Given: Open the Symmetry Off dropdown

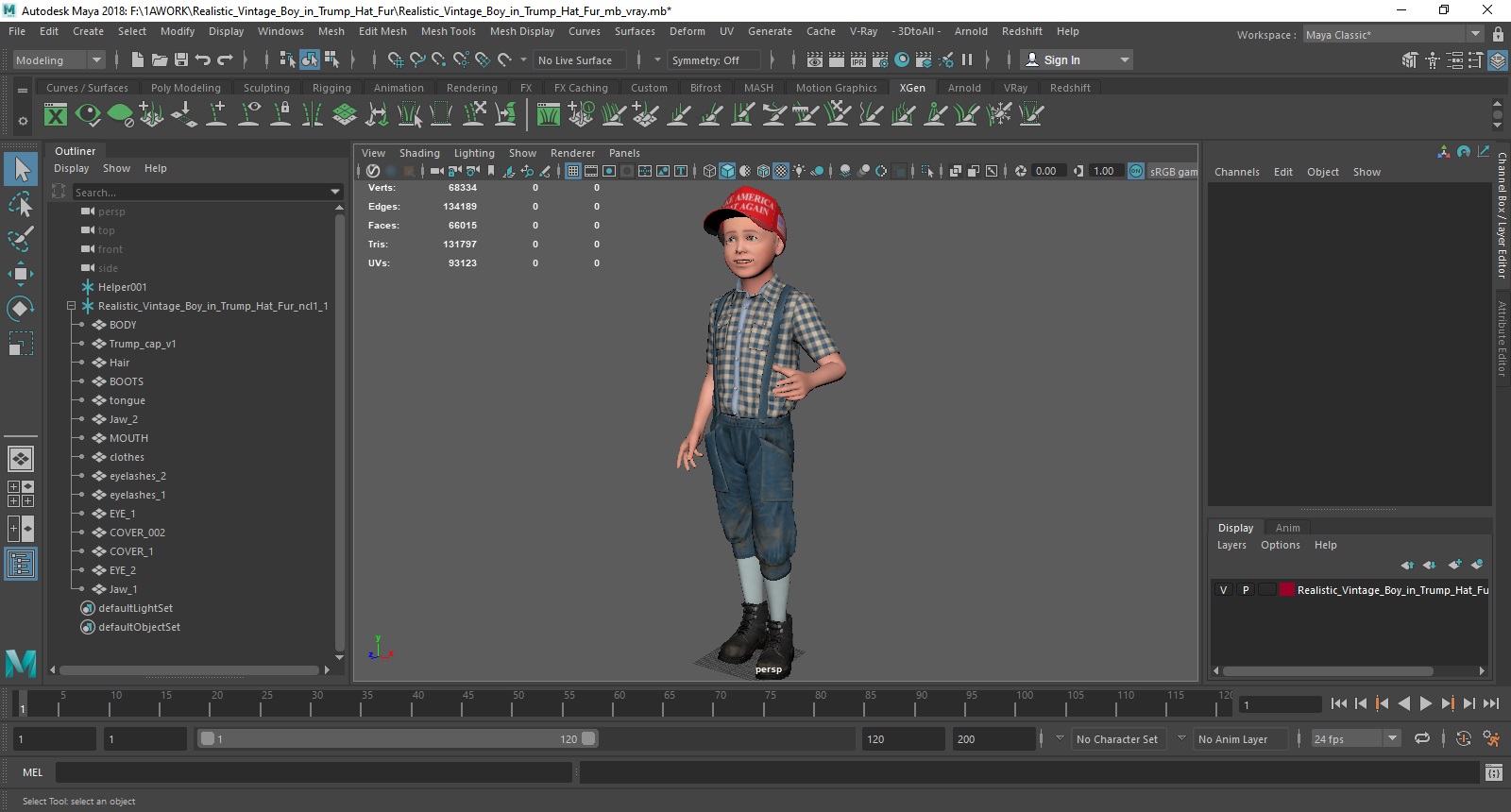Looking at the screenshot, I should (x=714, y=59).
